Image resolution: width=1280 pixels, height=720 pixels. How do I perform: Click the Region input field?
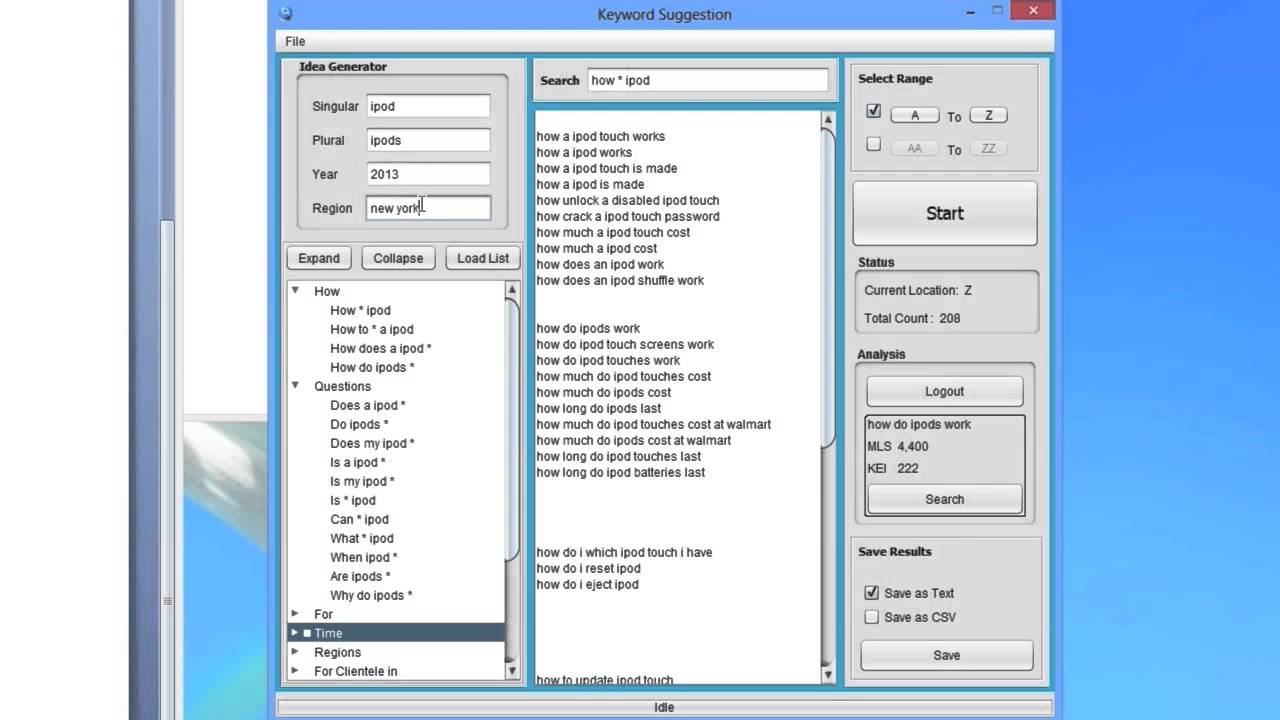tap(428, 208)
